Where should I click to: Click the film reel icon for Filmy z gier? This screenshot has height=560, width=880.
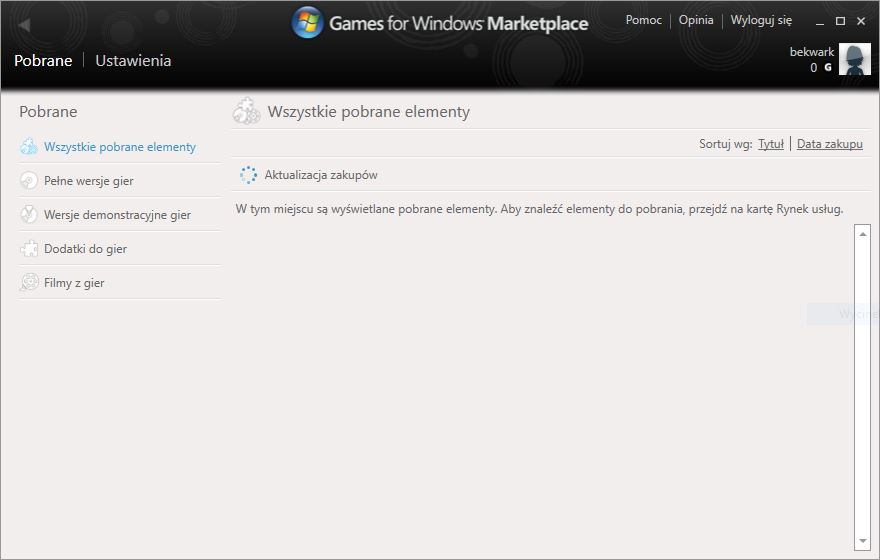(29, 282)
